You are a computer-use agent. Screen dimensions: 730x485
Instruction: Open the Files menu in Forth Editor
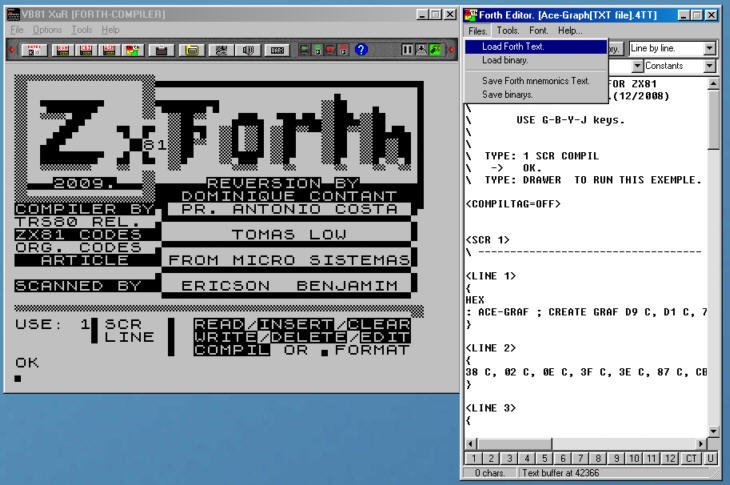pos(477,31)
